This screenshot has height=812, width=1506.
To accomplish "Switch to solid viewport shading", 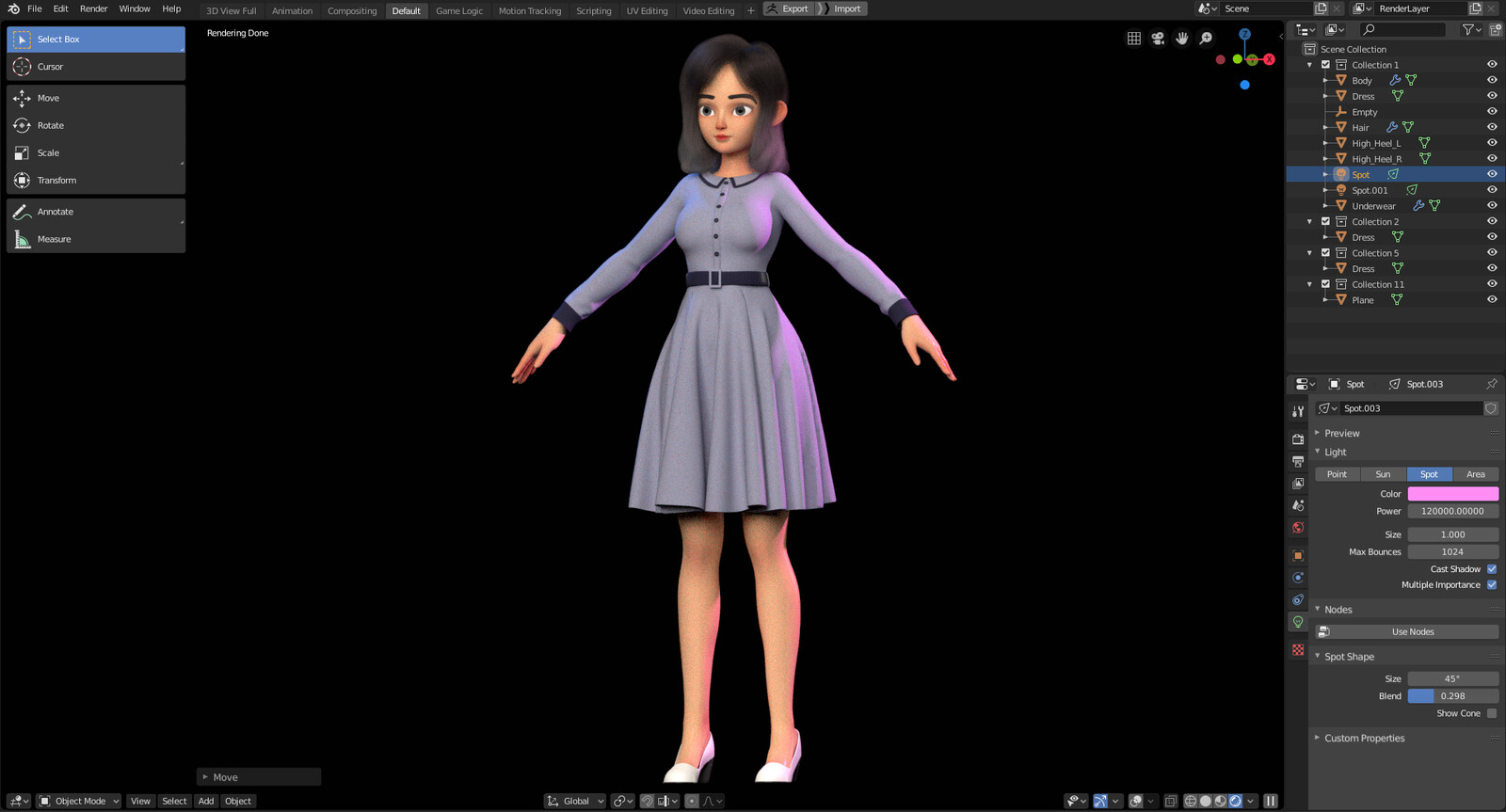I will pyautogui.click(x=1206, y=802).
